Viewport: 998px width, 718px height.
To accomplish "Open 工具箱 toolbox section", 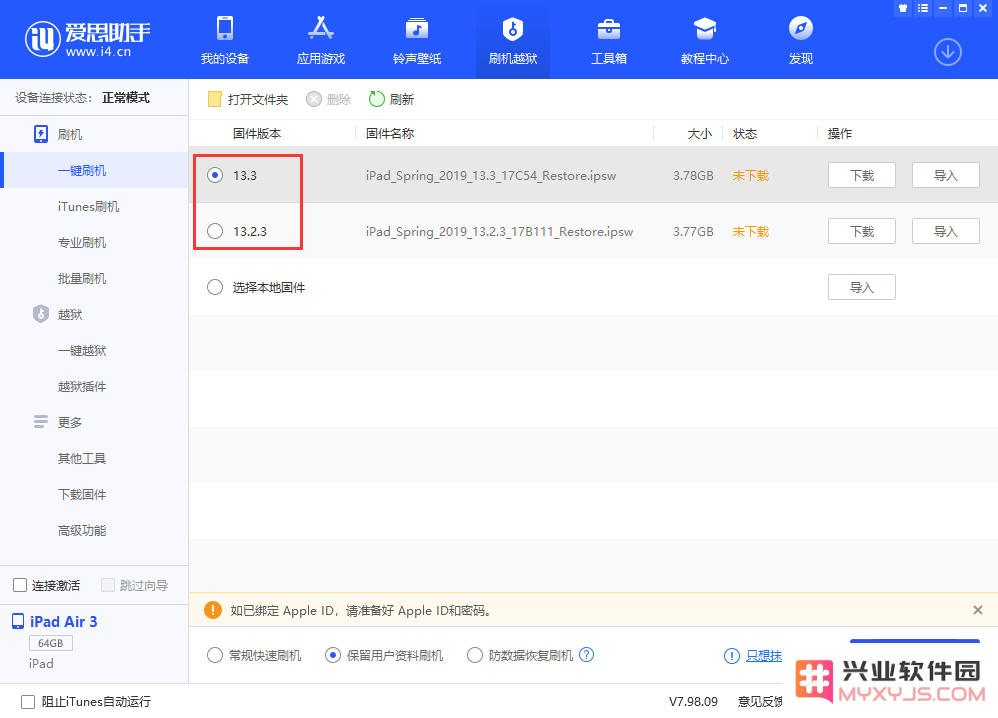I will [x=608, y=40].
